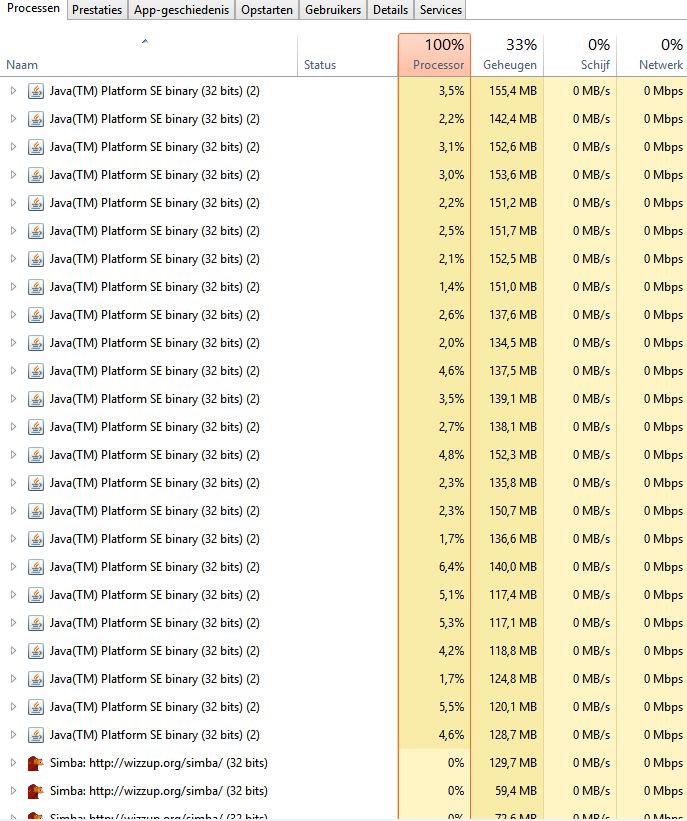
Task: Click Java icon of the 140,0 MB process
Action: (36, 567)
